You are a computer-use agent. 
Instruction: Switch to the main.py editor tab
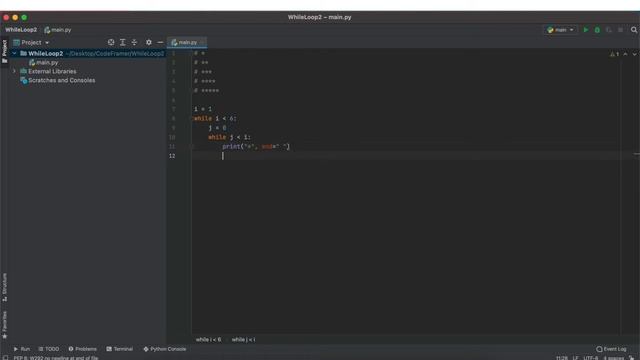click(186, 42)
